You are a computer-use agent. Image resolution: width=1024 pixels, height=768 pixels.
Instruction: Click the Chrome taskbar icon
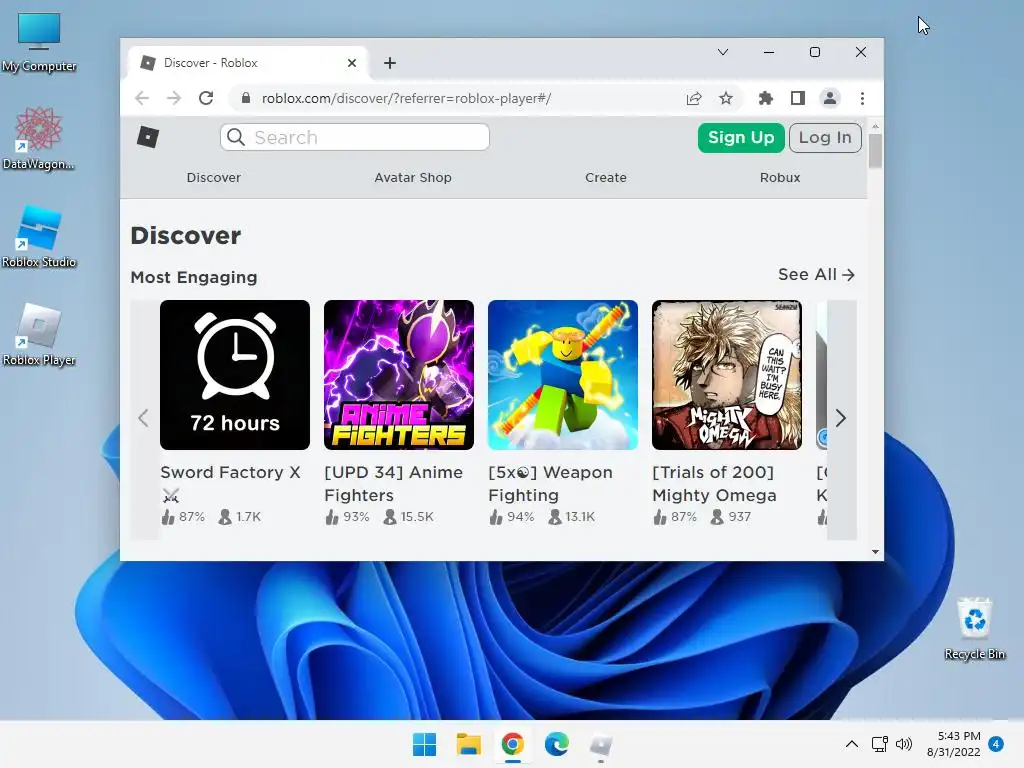pyautogui.click(x=513, y=744)
